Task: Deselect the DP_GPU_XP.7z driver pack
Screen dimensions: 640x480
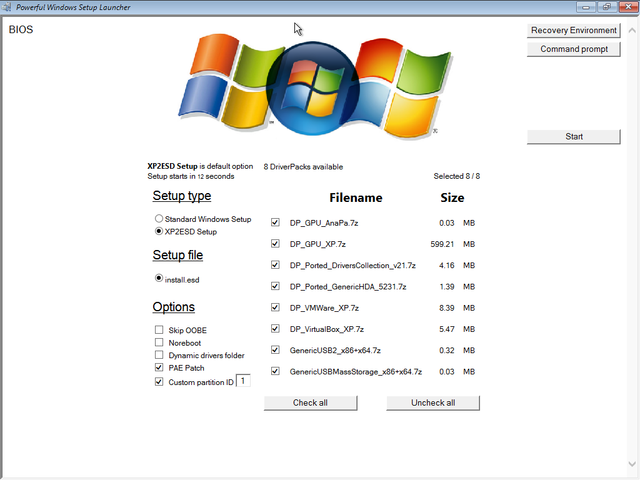Action: [x=275, y=243]
